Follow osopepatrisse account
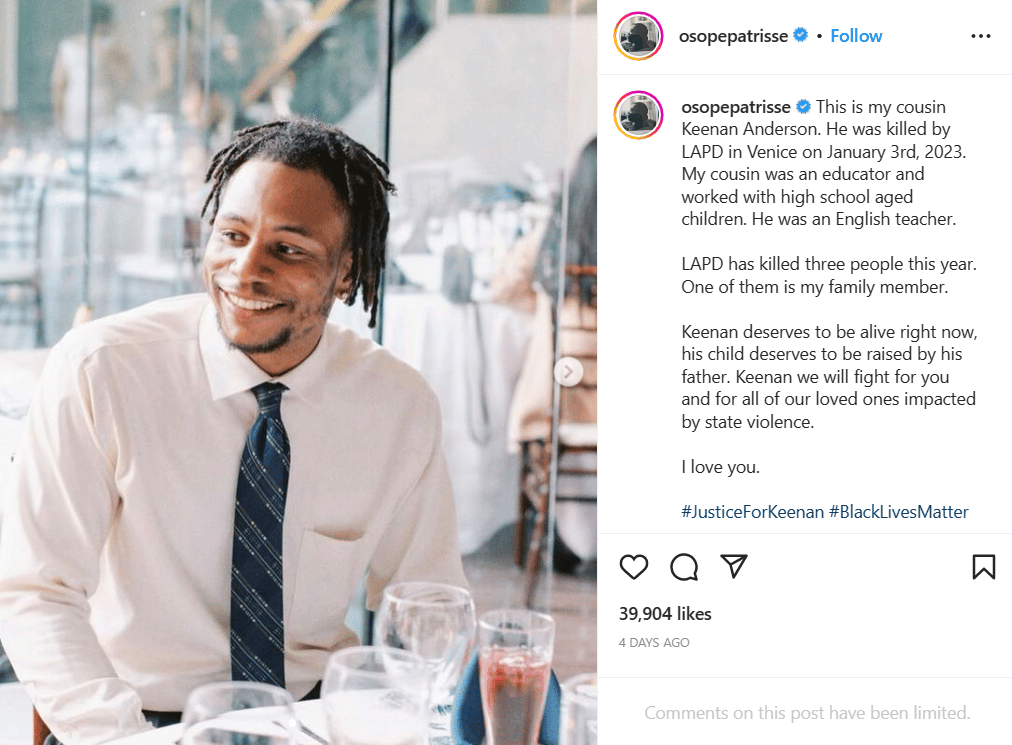This screenshot has width=1012, height=745. [856, 36]
